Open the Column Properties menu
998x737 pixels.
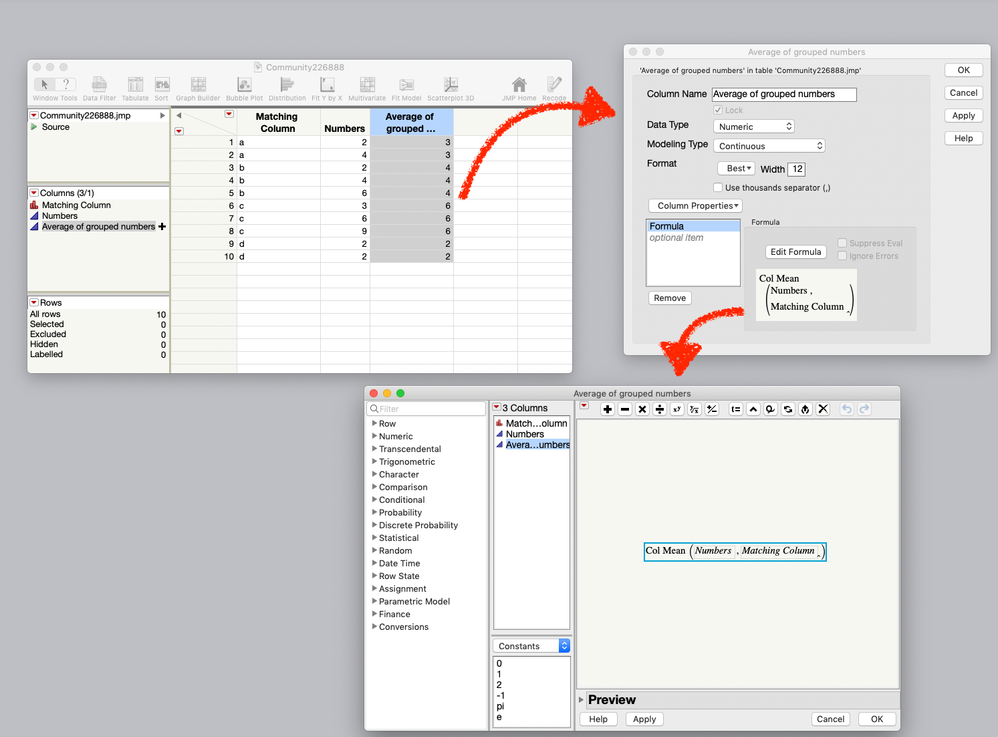[x=695, y=206]
